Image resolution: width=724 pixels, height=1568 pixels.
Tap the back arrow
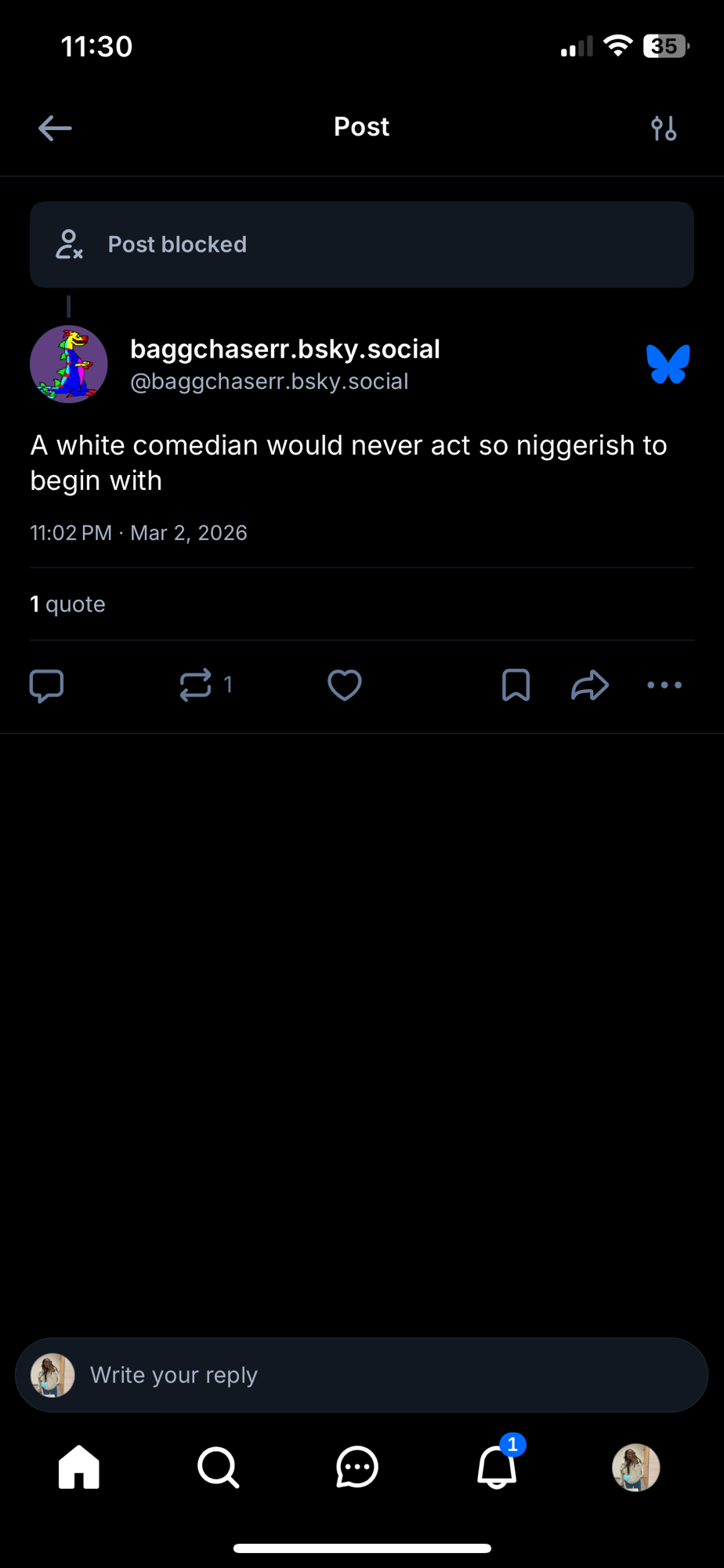tap(55, 128)
